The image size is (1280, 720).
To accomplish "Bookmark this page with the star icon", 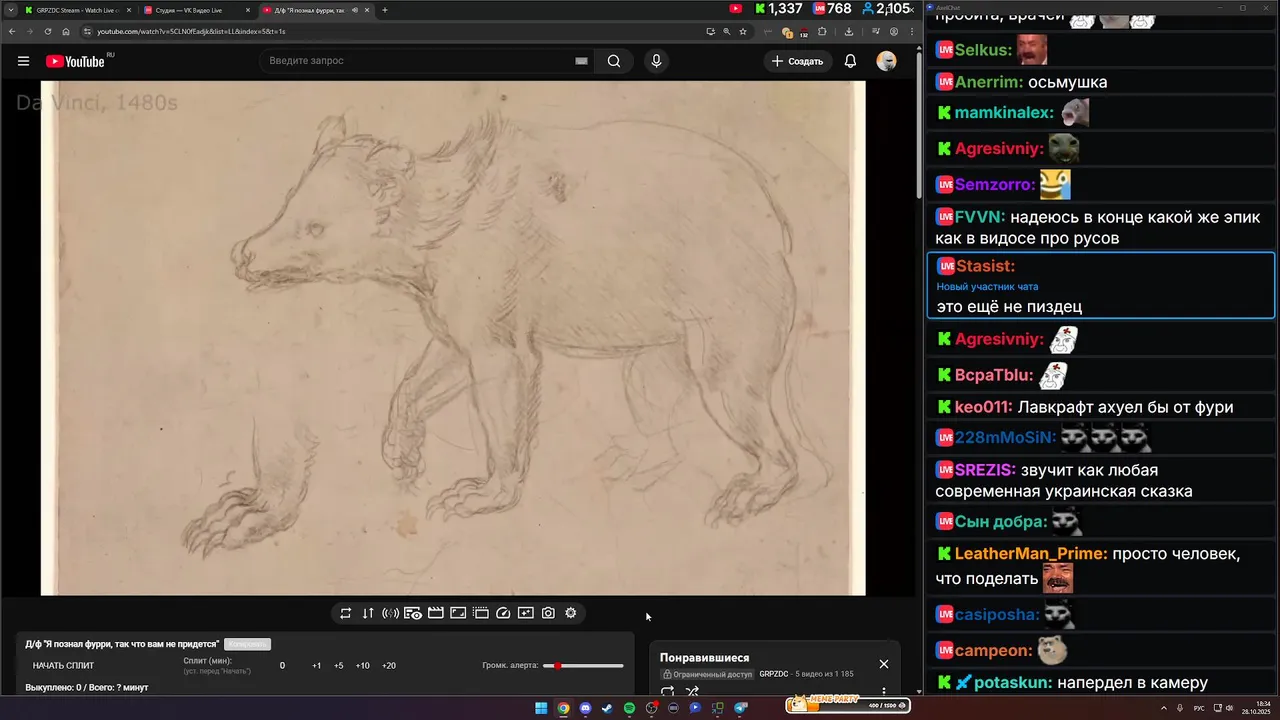I will click(x=743, y=31).
